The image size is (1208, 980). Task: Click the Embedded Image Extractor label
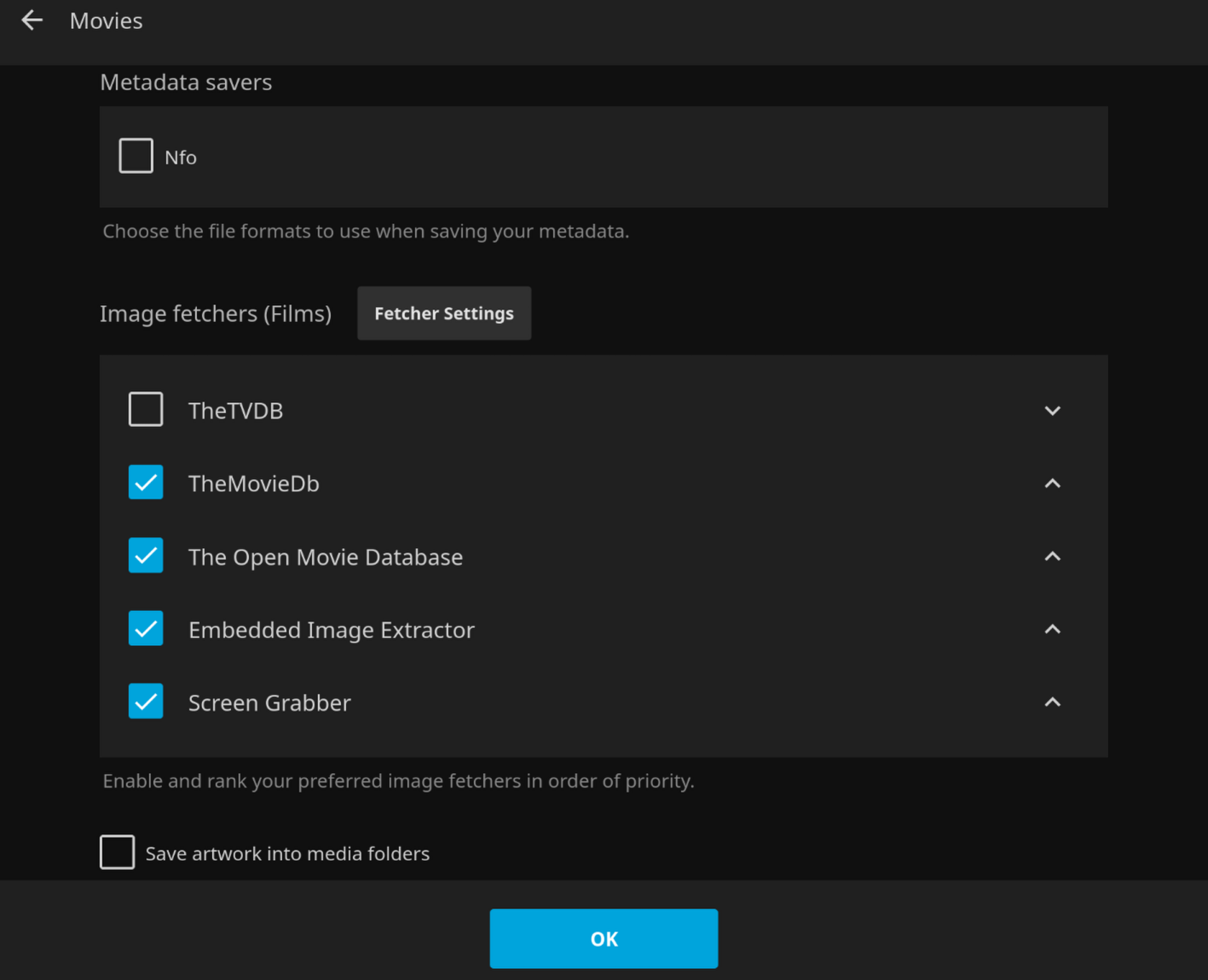331,630
